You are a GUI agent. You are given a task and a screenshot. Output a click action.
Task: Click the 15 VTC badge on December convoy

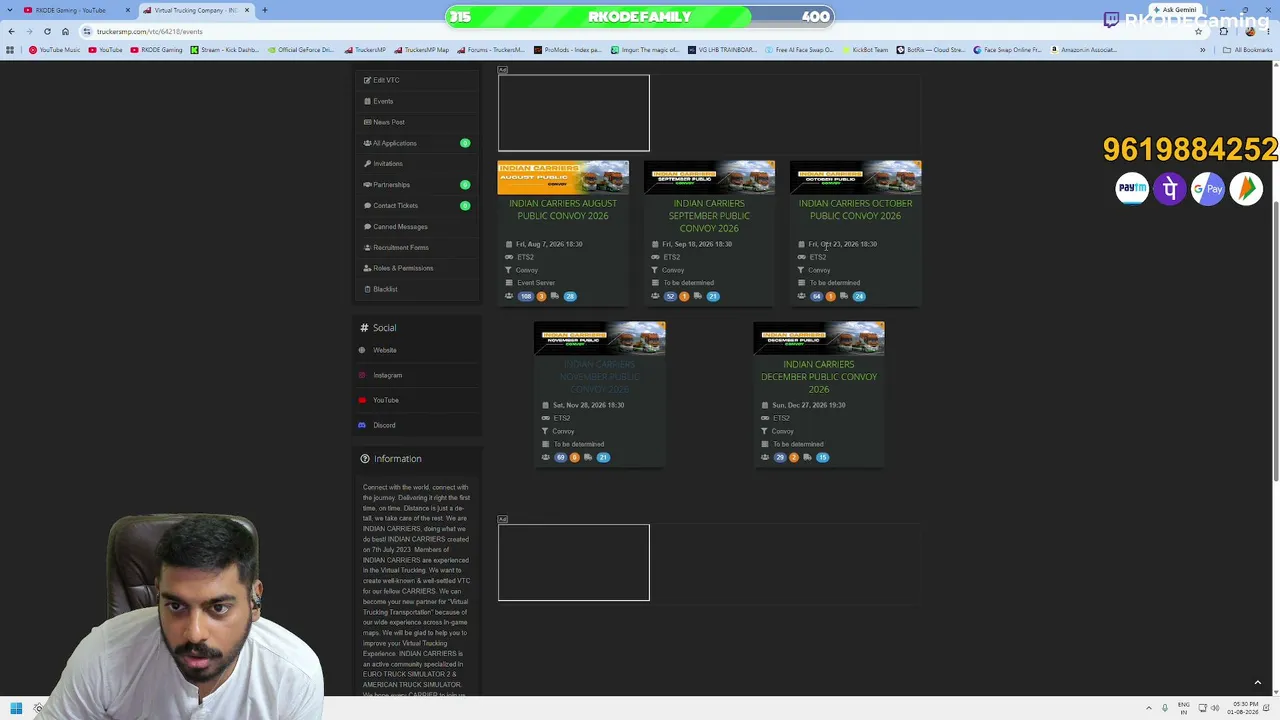coord(823,457)
